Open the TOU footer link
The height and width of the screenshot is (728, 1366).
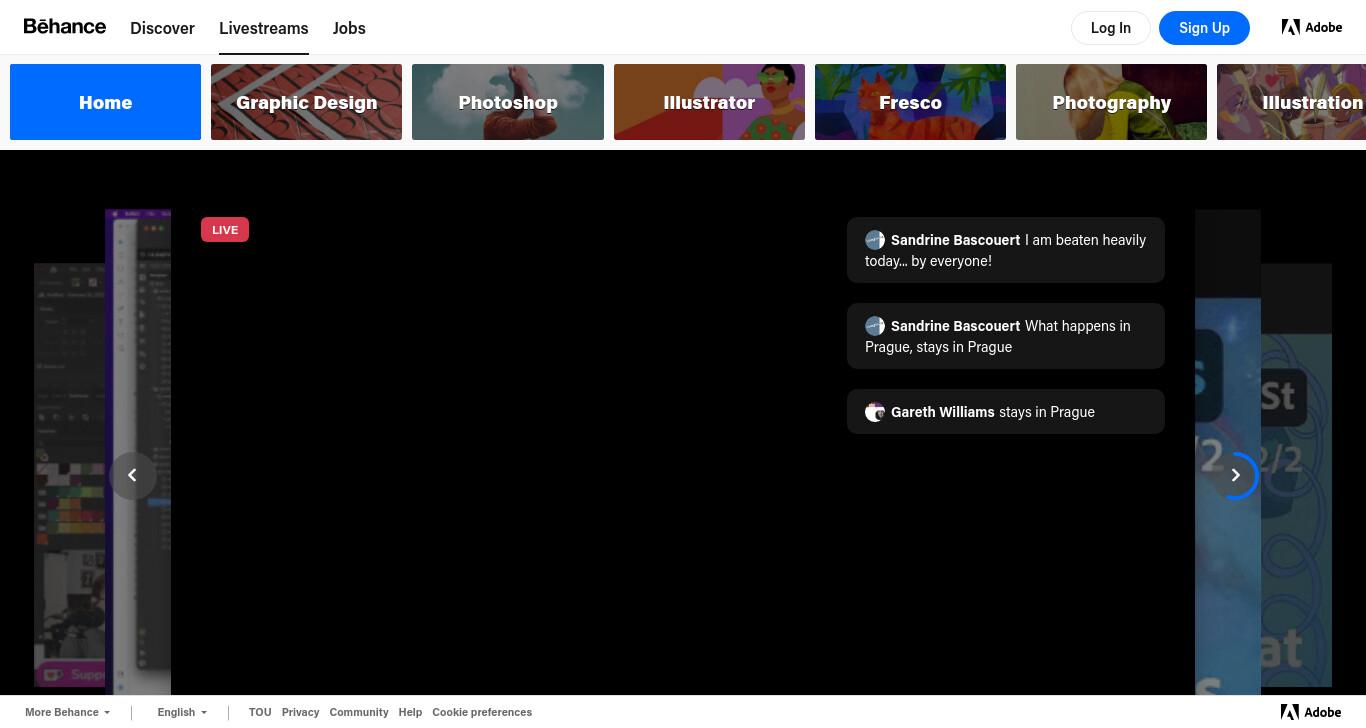pos(260,712)
